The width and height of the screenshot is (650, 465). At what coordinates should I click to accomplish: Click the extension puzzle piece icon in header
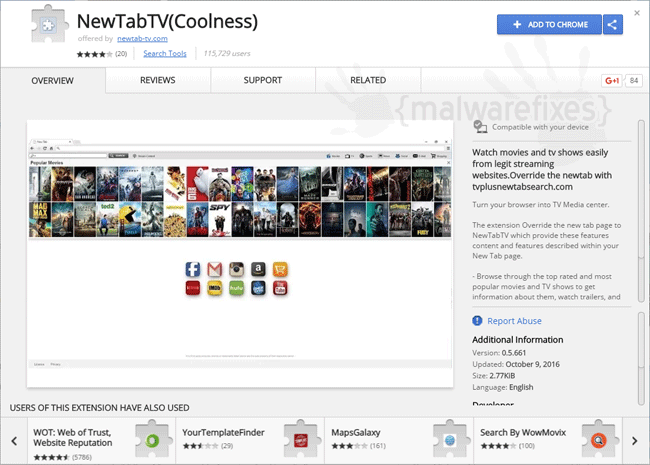(x=49, y=24)
